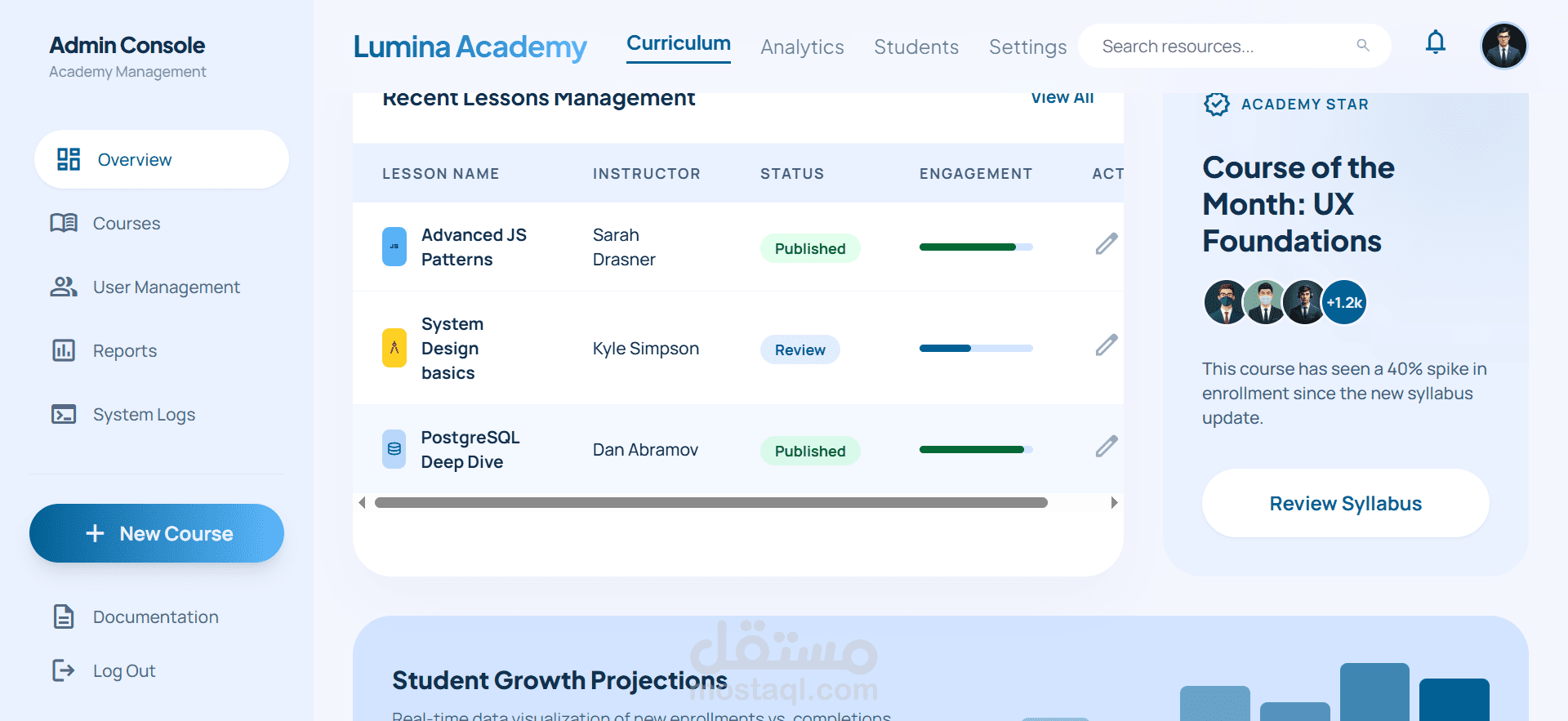Click the Reports chart icon in sidebar
Viewport: 1568px width, 721px height.
(x=64, y=351)
